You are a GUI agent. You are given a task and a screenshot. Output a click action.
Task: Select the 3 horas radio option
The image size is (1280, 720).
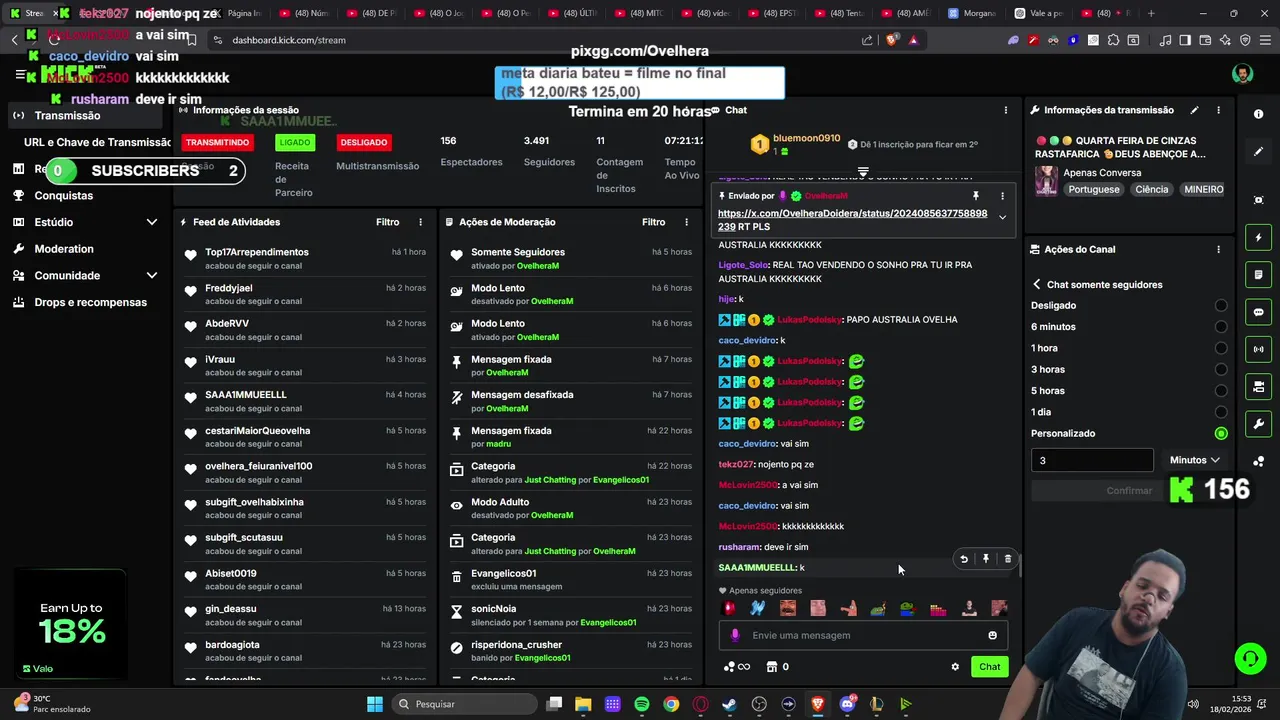coord(1221,370)
